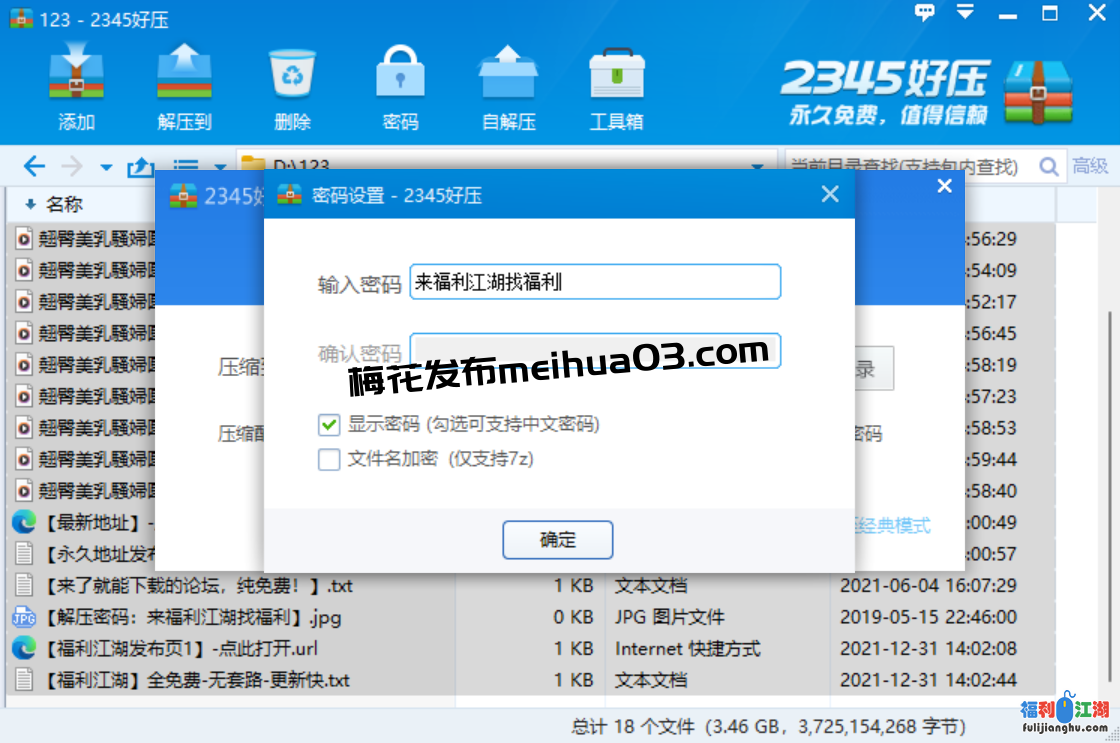Click the 2345好压 brand logo icon
The image size is (1120, 743).
point(1038,93)
